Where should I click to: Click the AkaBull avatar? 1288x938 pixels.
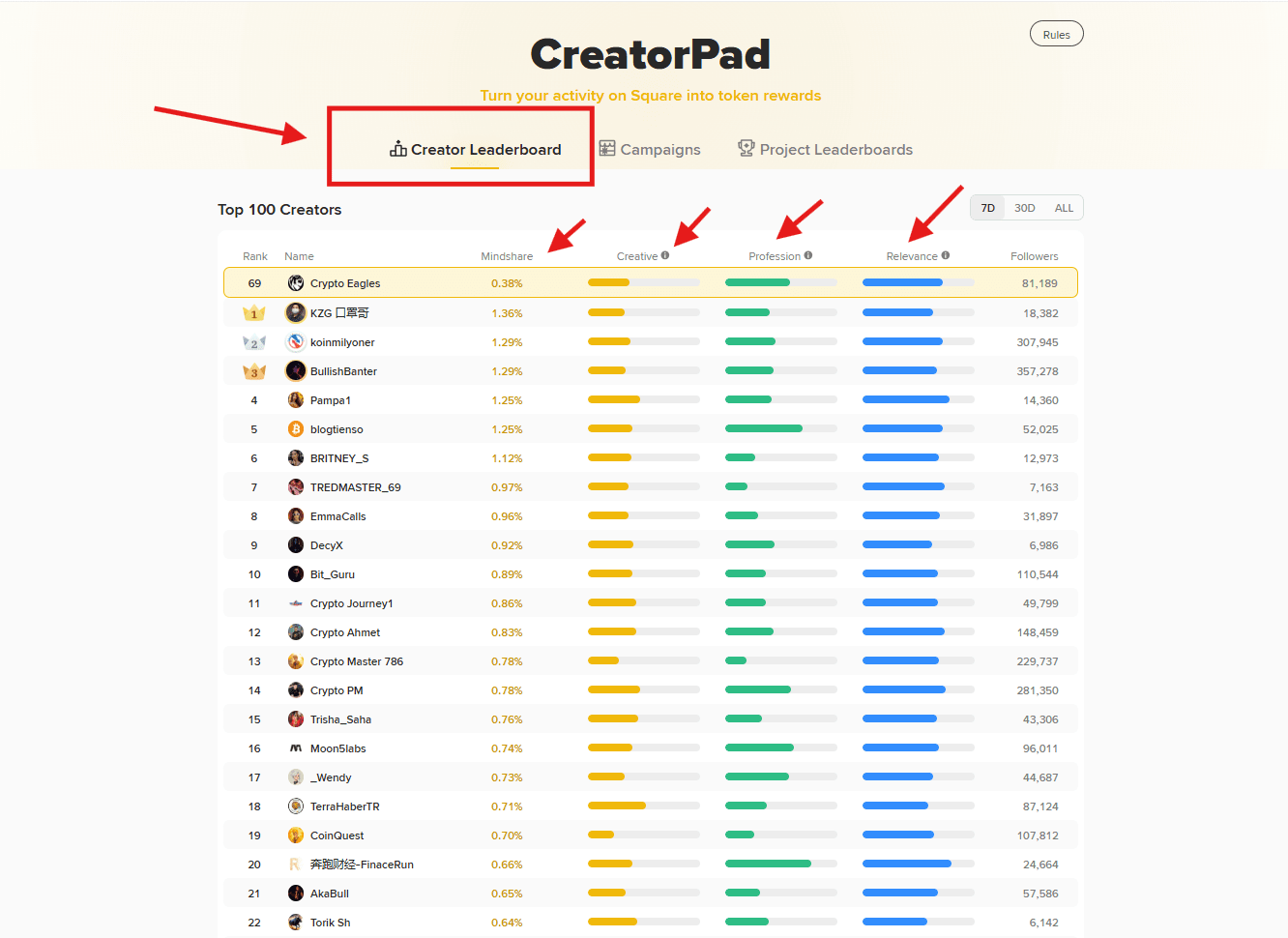(x=296, y=894)
